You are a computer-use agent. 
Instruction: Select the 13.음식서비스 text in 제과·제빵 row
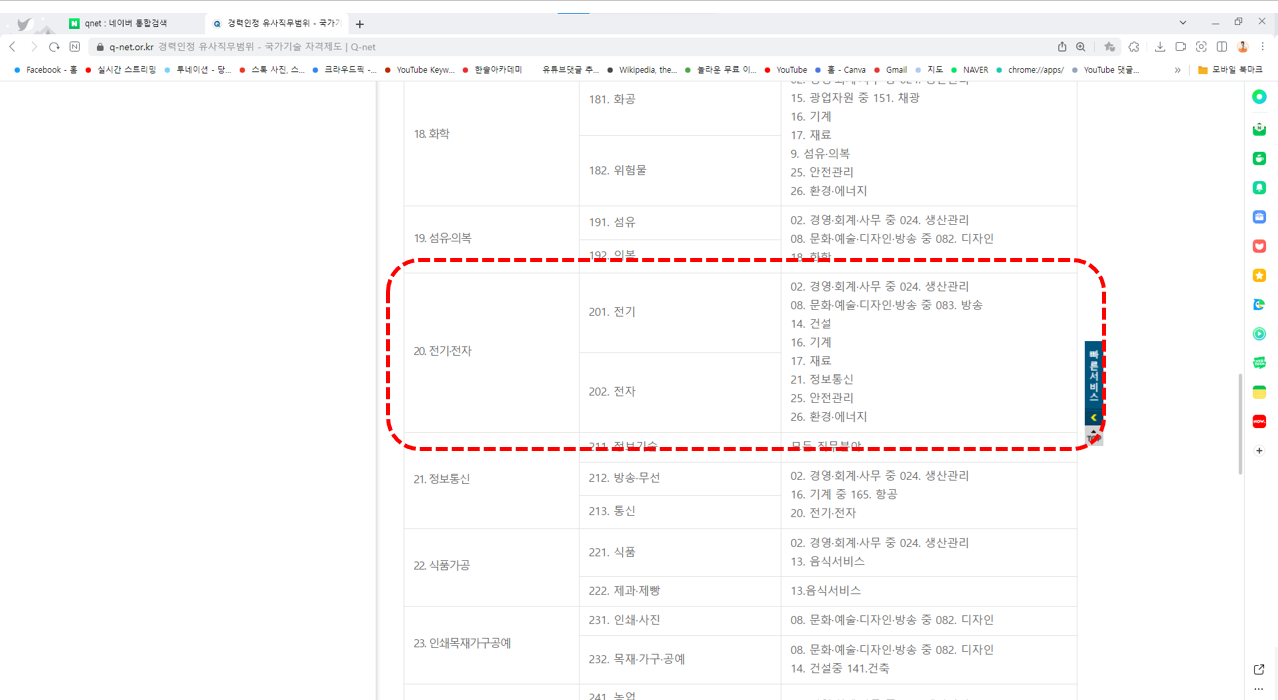click(825, 591)
